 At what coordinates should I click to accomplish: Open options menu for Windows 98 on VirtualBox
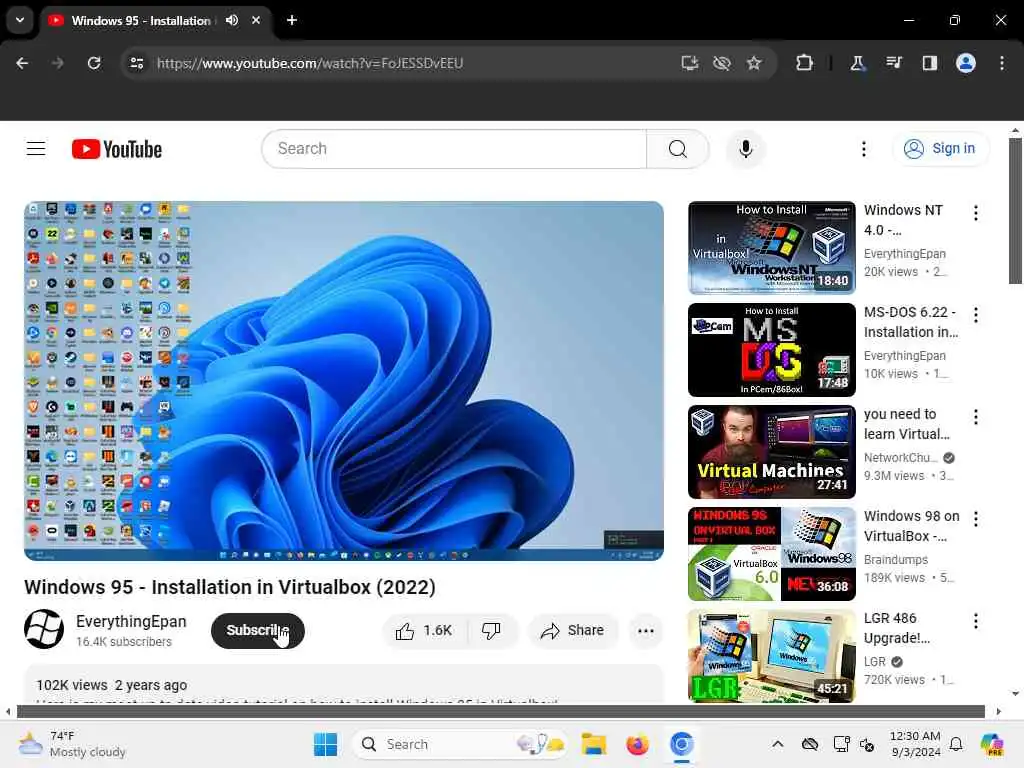pos(976,519)
